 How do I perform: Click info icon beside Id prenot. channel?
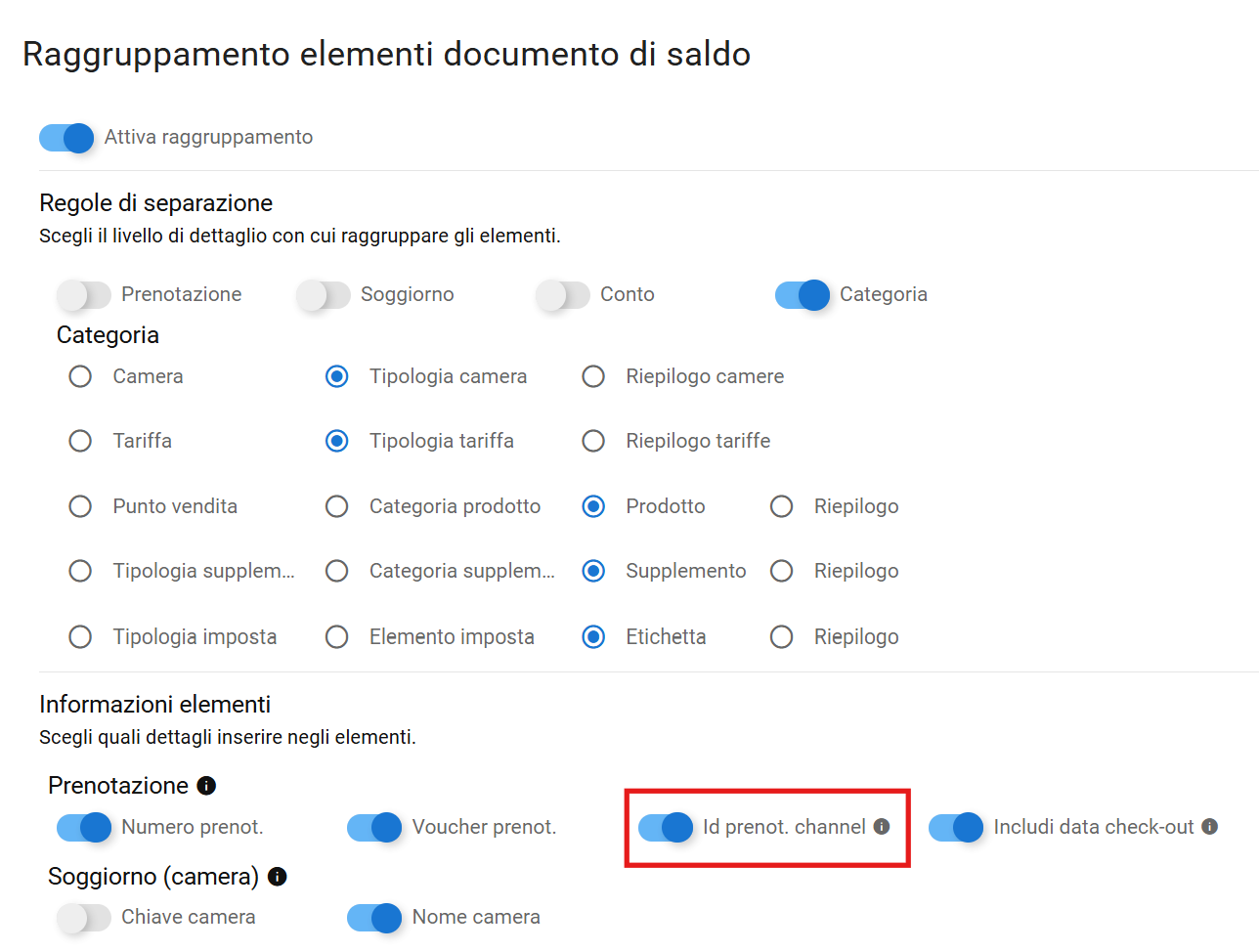tap(882, 827)
